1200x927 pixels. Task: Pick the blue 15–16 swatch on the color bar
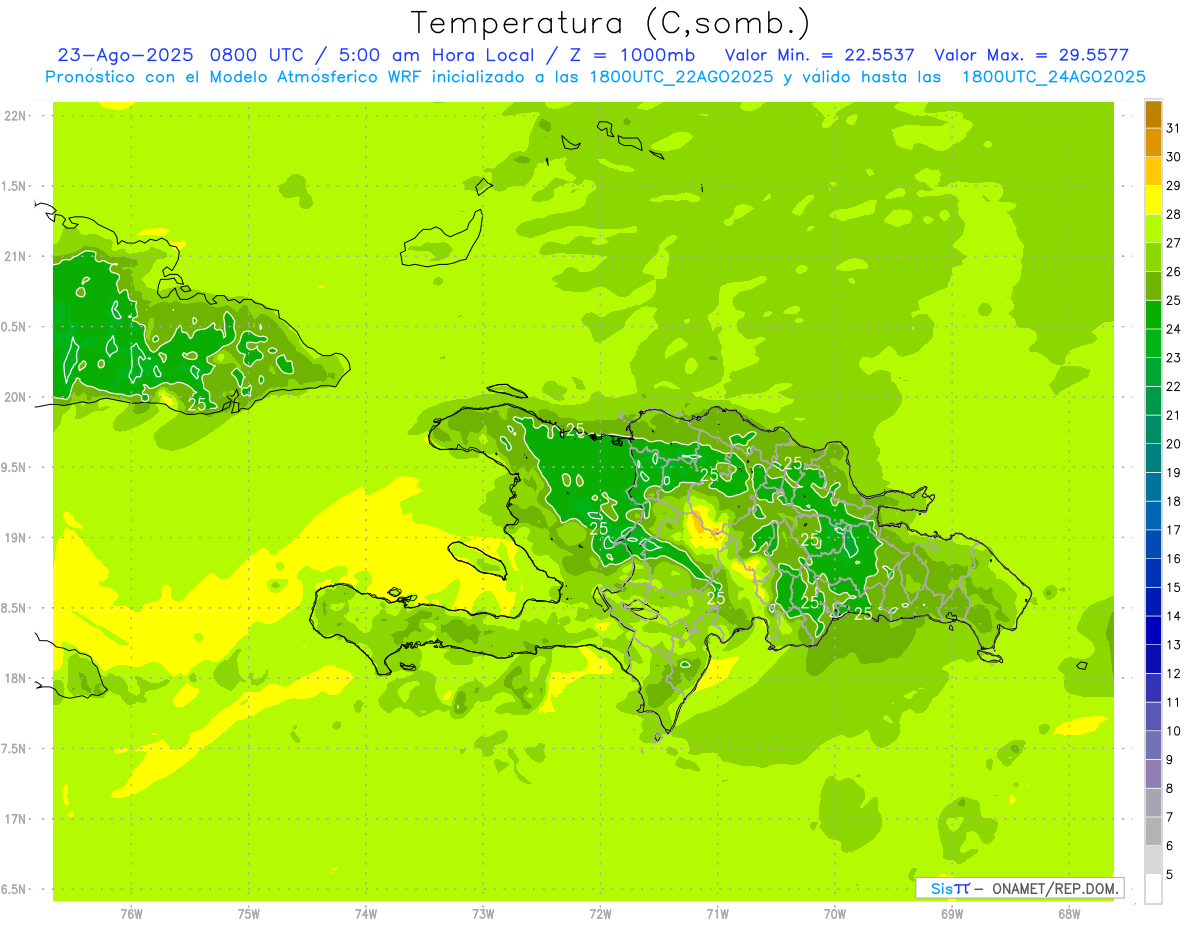(1153, 573)
